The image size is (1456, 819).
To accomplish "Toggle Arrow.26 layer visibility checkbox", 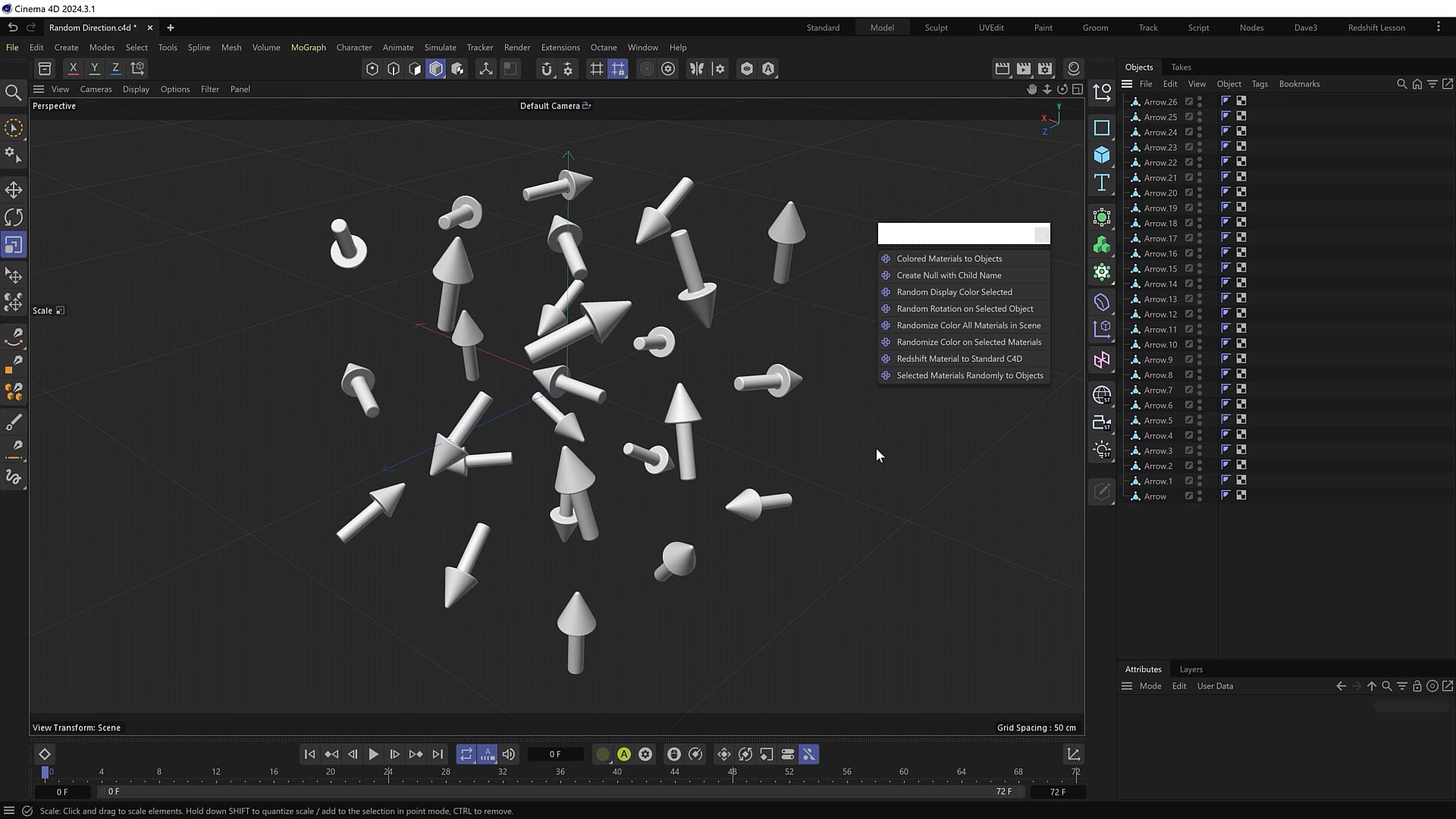I will [x=1189, y=102].
